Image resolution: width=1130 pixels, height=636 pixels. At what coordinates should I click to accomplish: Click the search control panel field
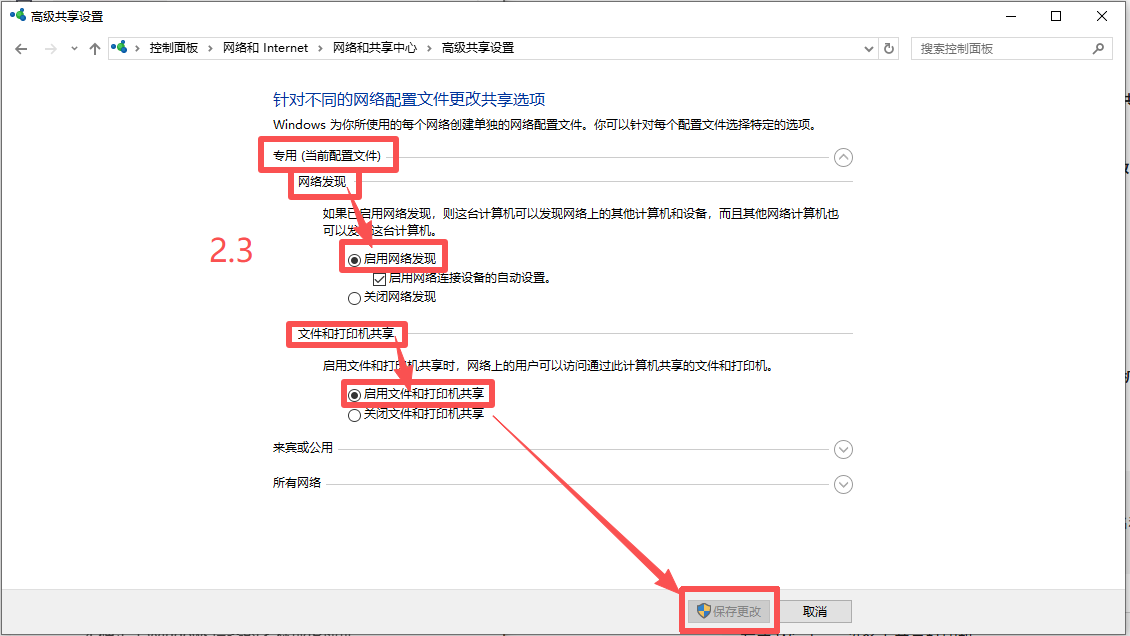coord(1012,48)
